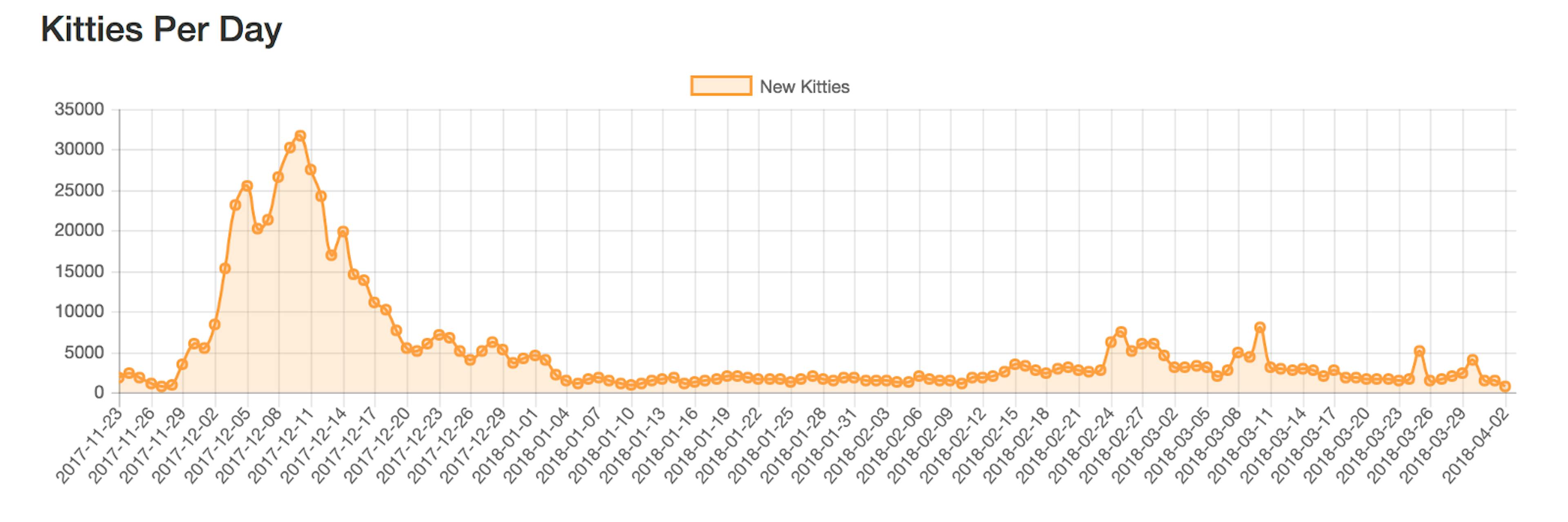1568x522 pixels.
Task: Click the 2017-12-03 data point near 15000
Action: [225, 268]
